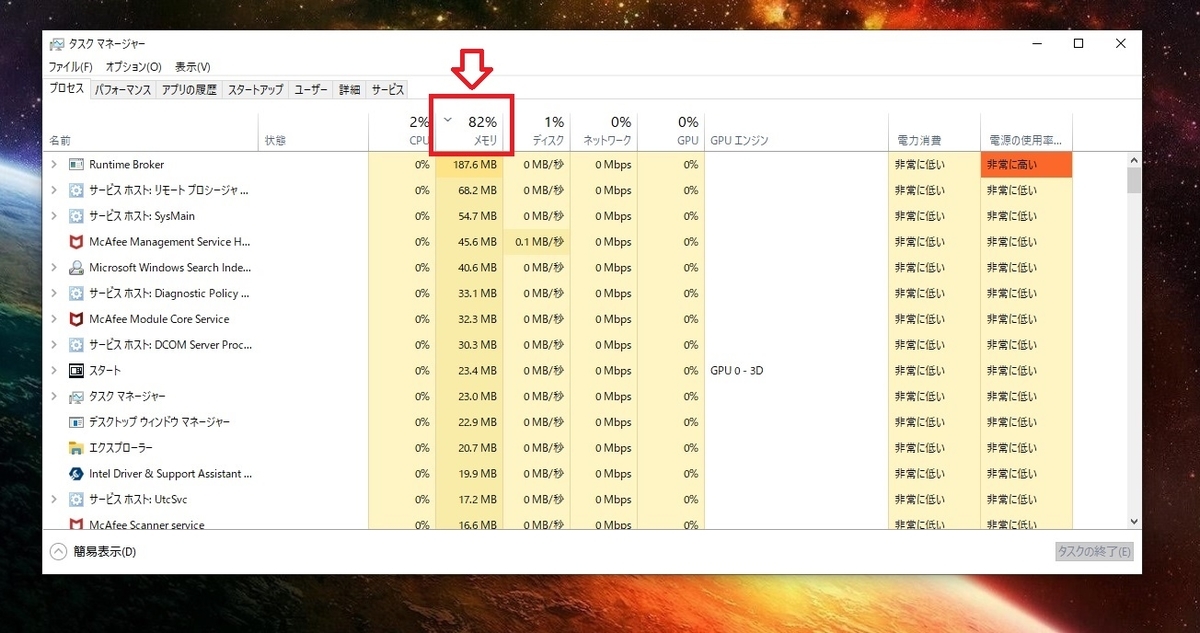The width and height of the screenshot is (1200, 633).
Task: Click the Task Manager title bar icon
Action: [57, 44]
